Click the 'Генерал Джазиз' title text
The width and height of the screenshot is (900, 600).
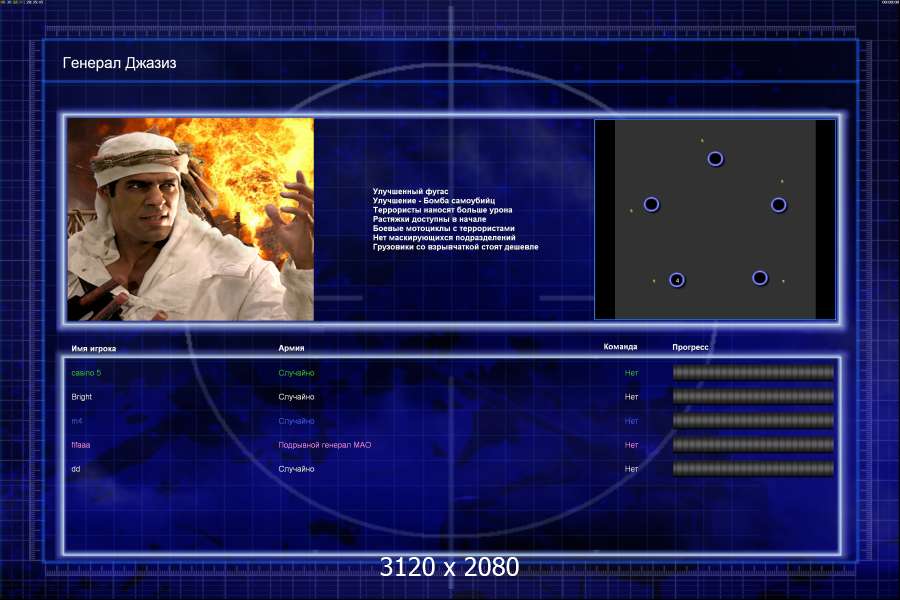pyautogui.click(x=120, y=63)
